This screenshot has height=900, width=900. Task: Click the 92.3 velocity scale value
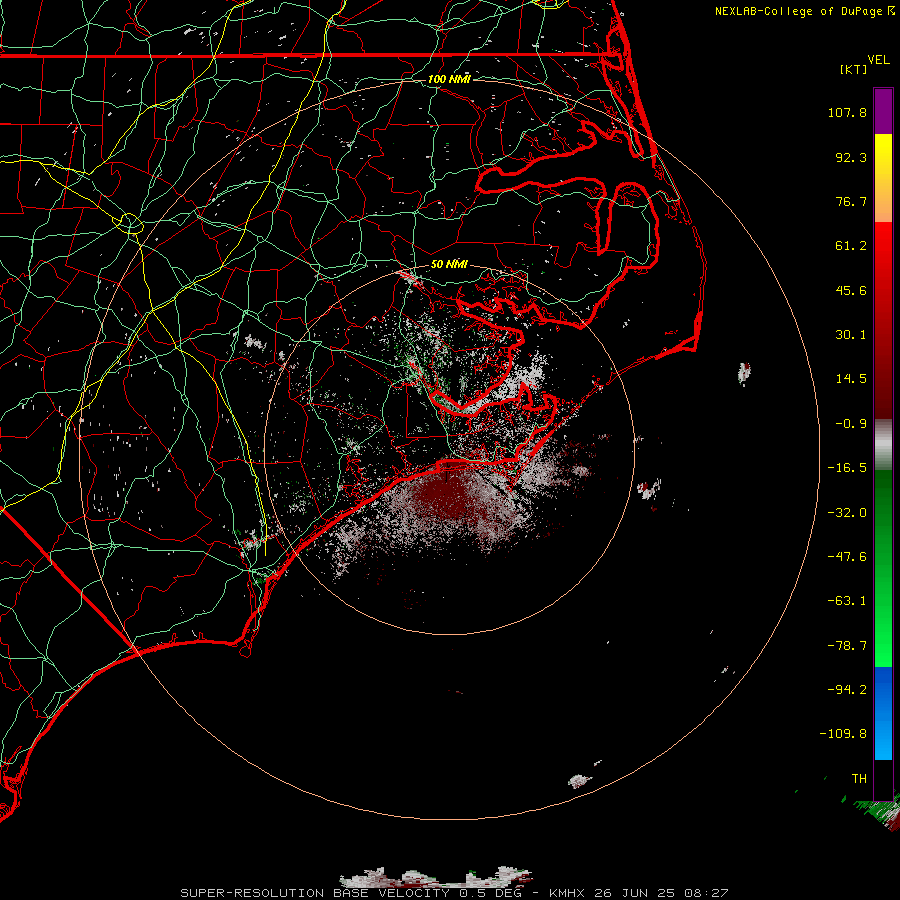851,157
